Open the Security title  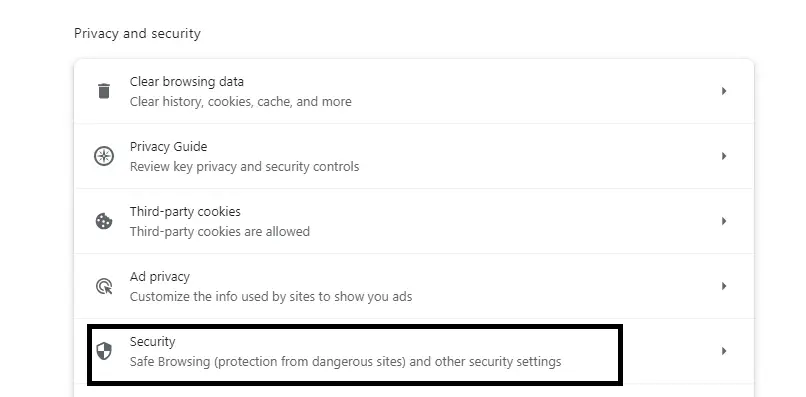pyautogui.click(x=152, y=341)
